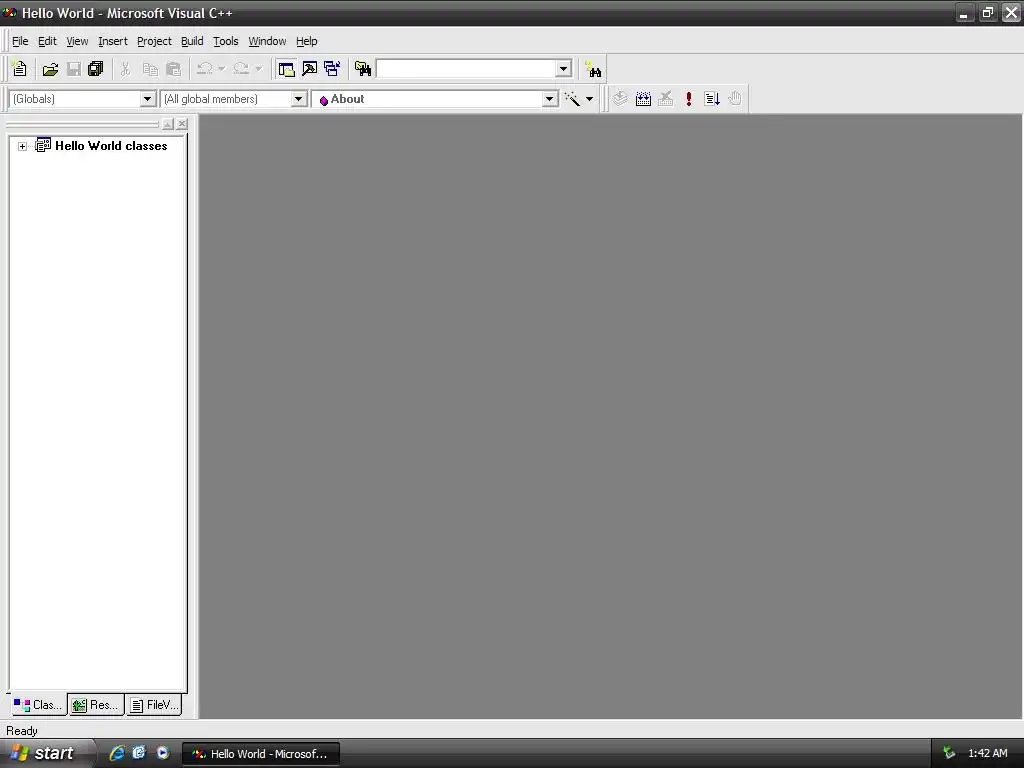This screenshot has height=768, width=1024.
Task: Open the Window menu
Action: point(267,41)
